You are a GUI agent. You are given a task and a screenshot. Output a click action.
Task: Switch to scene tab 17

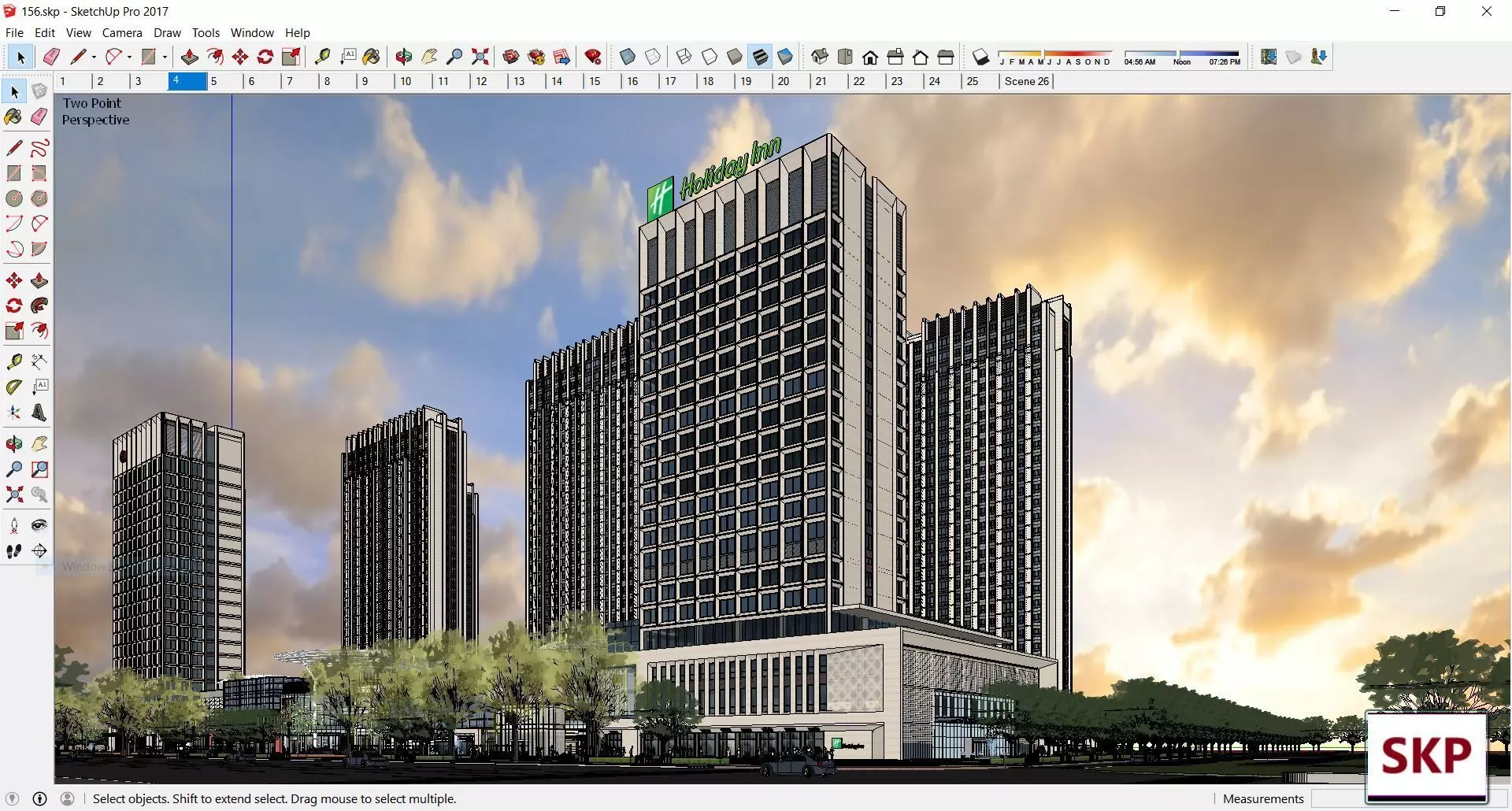tap(678, 81)
